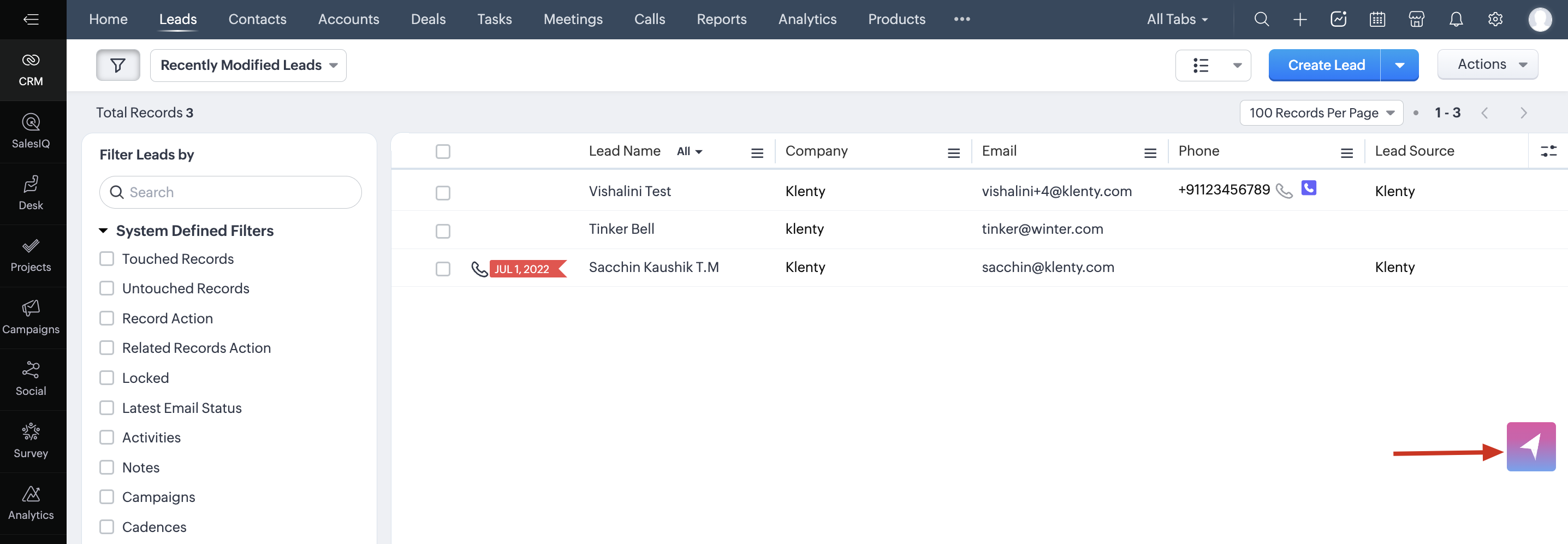Open the setup gear icon
Viewport: 1568px width, 544px height.
[x=1495, y=20]
